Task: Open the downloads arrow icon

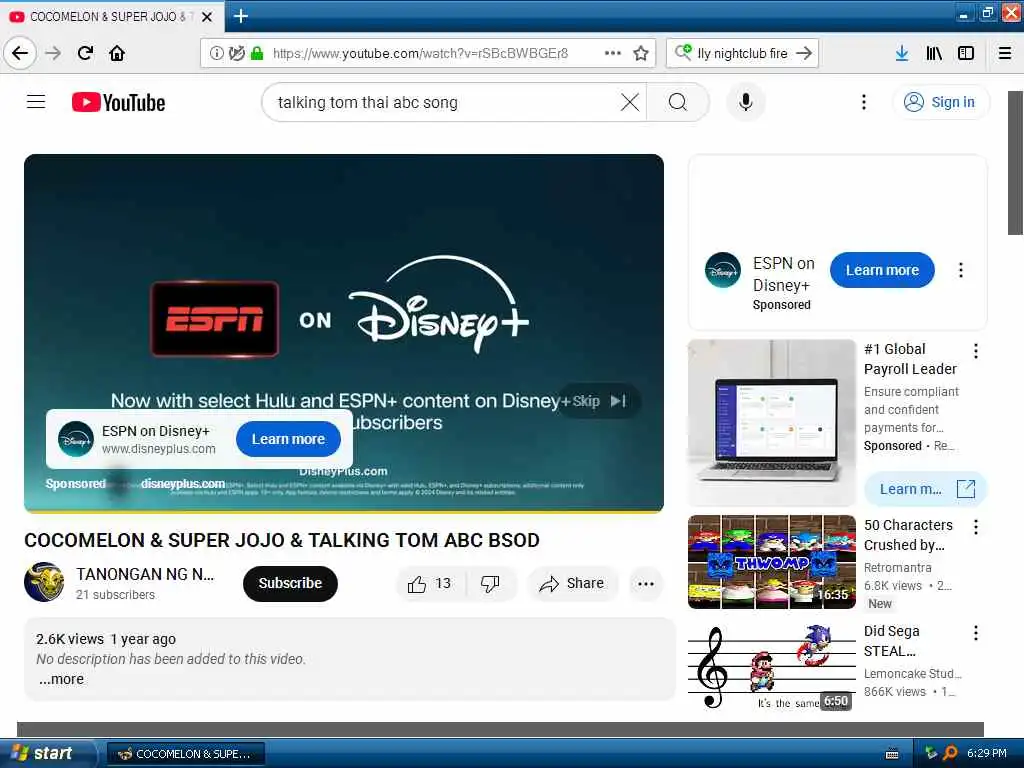Action: (x=902, y=53)
